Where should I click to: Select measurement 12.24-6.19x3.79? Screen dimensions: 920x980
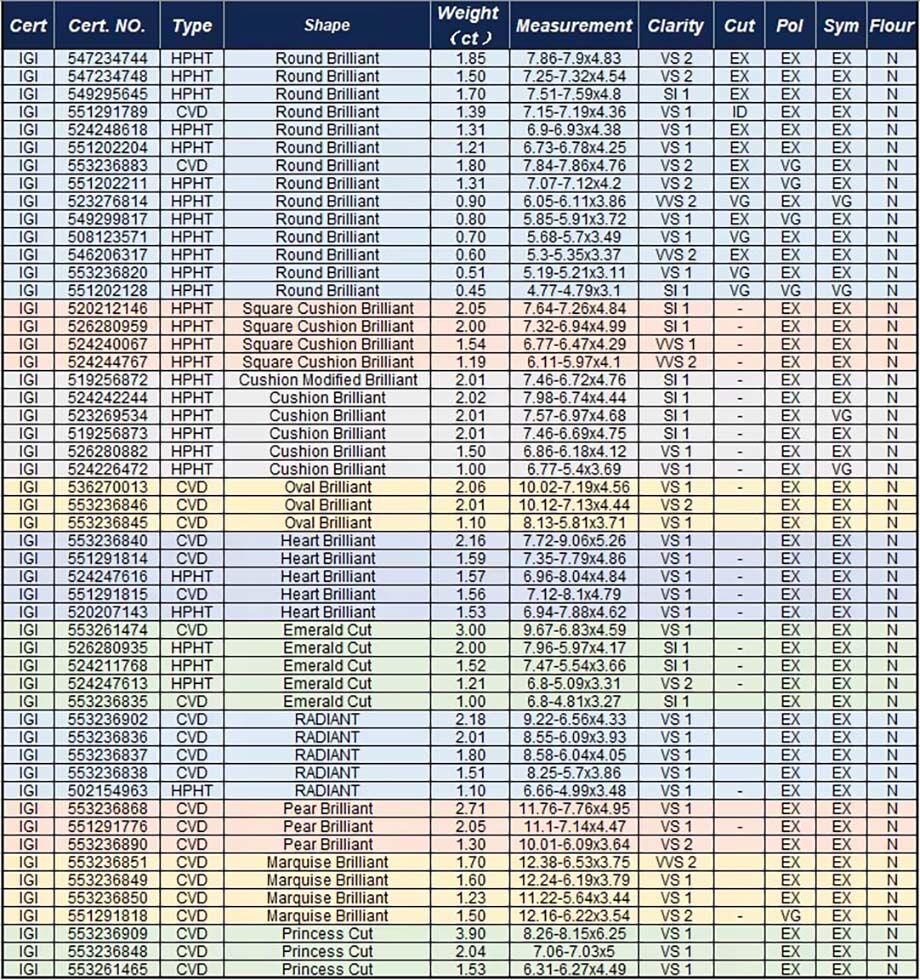pyautogui.click(x=574, y=880)
